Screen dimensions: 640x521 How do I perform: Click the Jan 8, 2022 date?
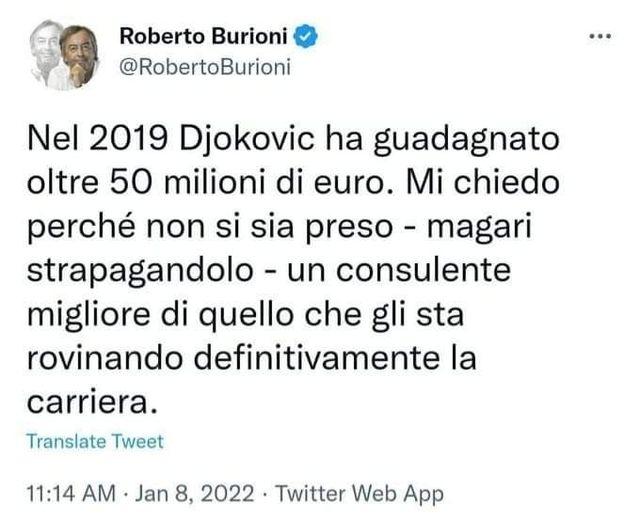(194, 493)
